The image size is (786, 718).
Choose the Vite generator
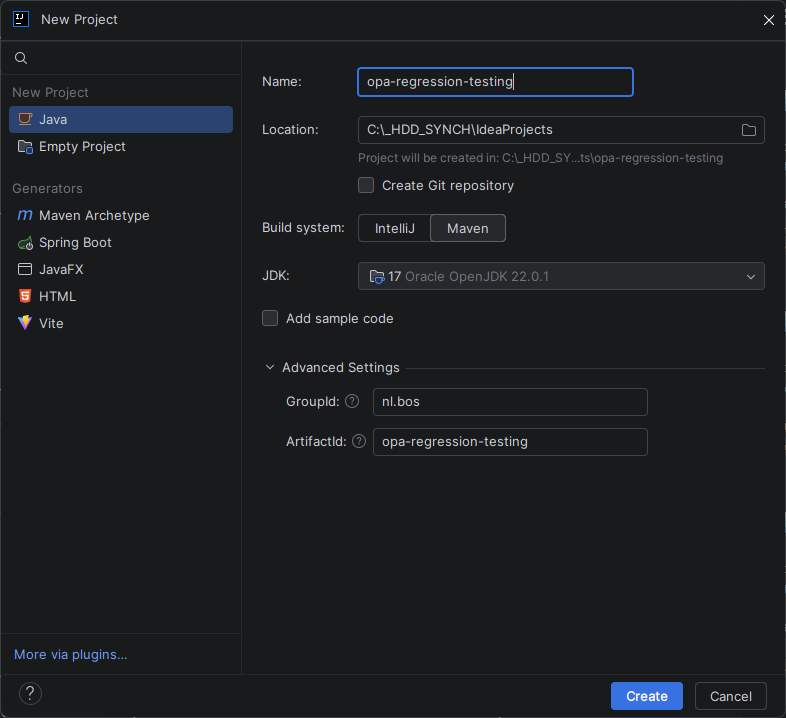[121, 323]
